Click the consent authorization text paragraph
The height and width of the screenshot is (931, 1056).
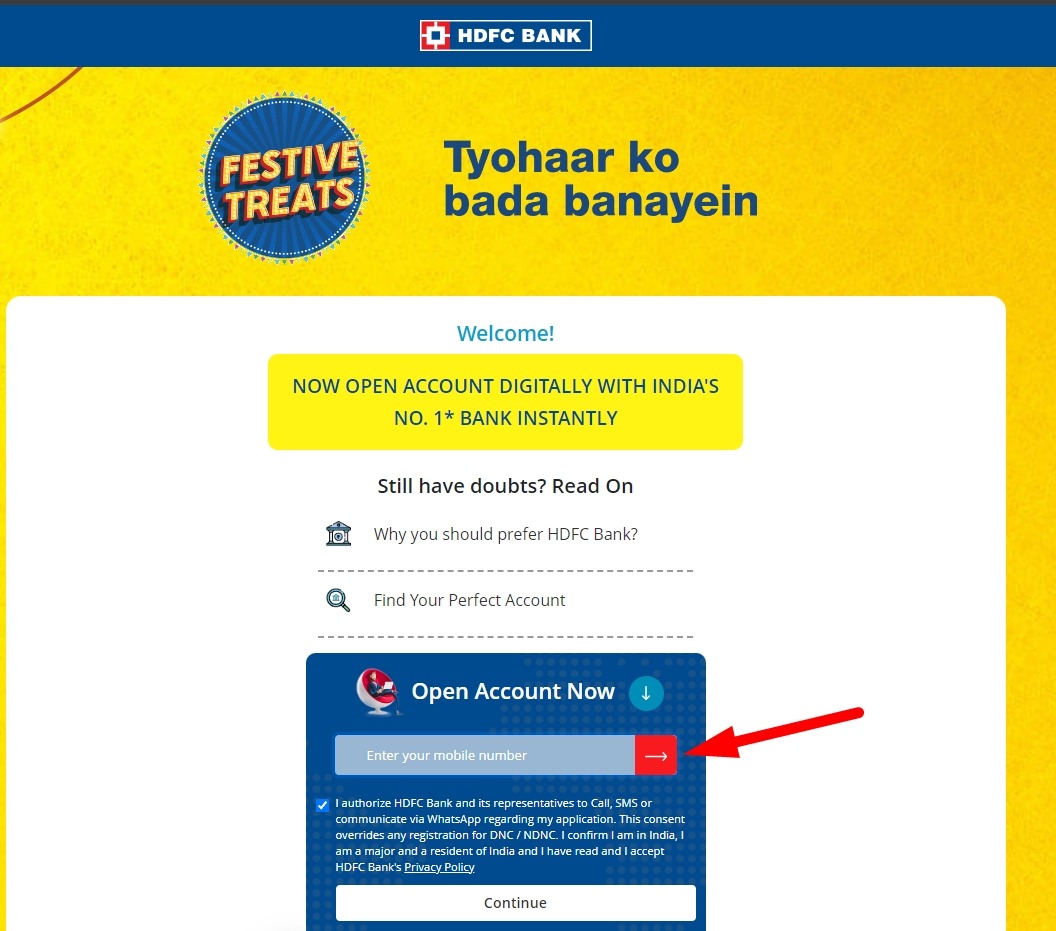510,835
